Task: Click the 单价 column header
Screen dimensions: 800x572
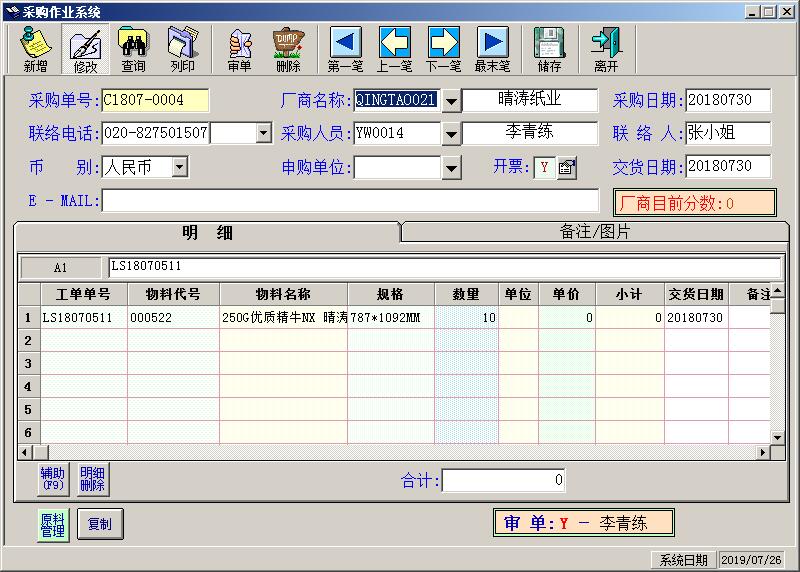Action: click(x=567, y=294)
